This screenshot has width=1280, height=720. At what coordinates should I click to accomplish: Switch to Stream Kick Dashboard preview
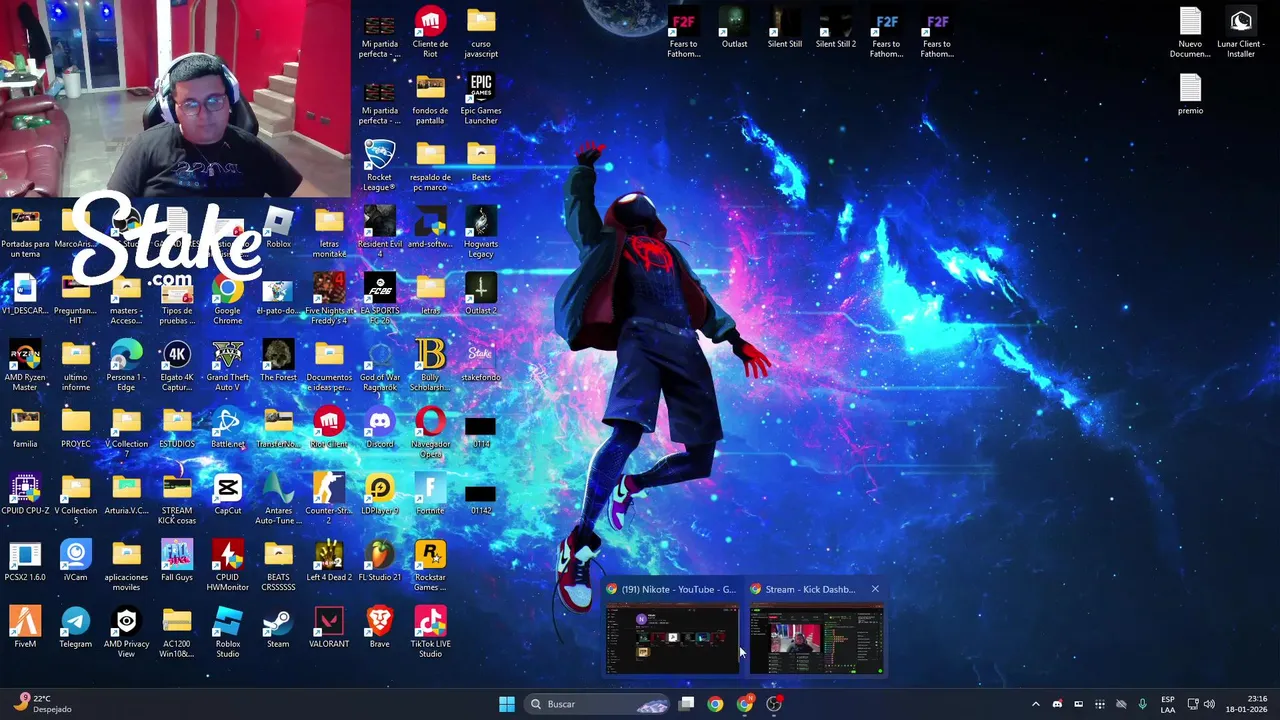click(816, 628)
